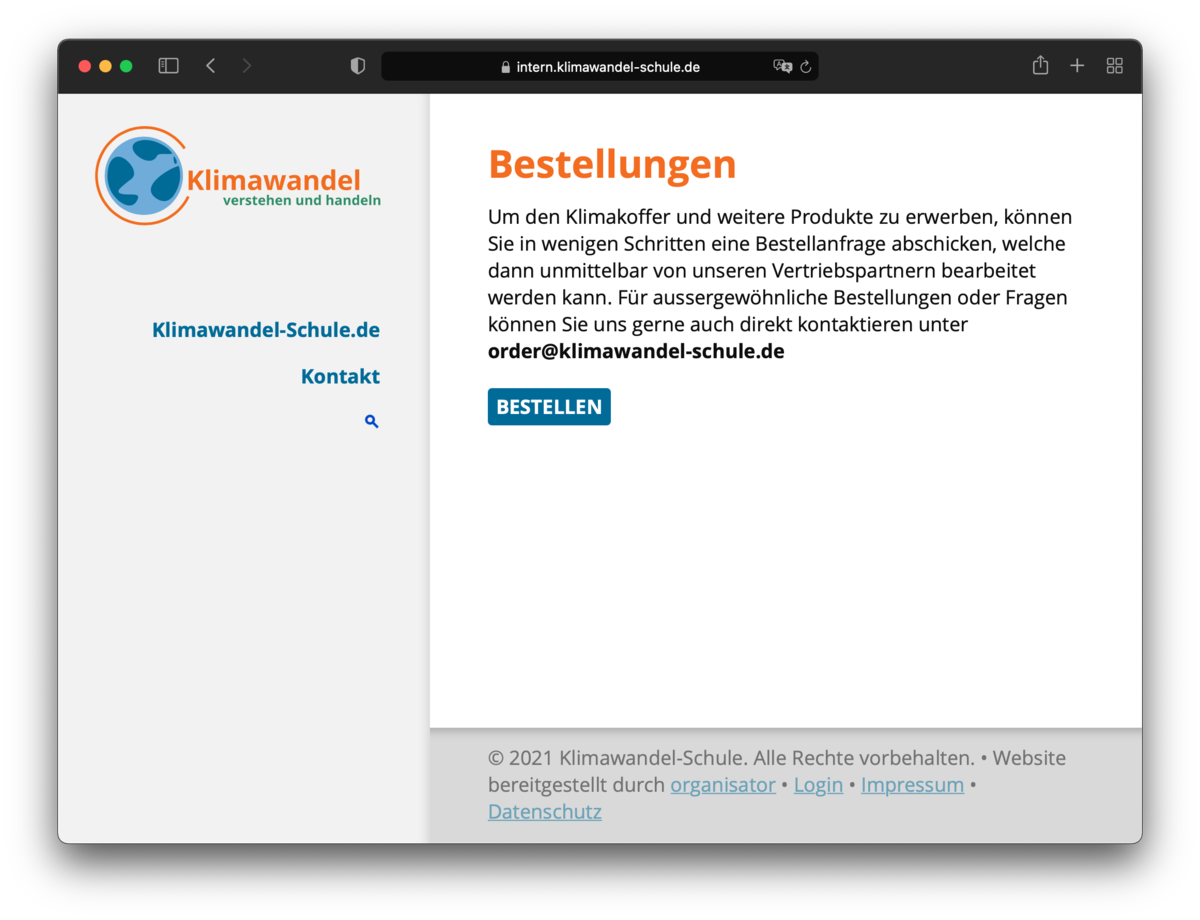Open the Impressum link
1200x920 pixels.
click(x=912, y=785)
